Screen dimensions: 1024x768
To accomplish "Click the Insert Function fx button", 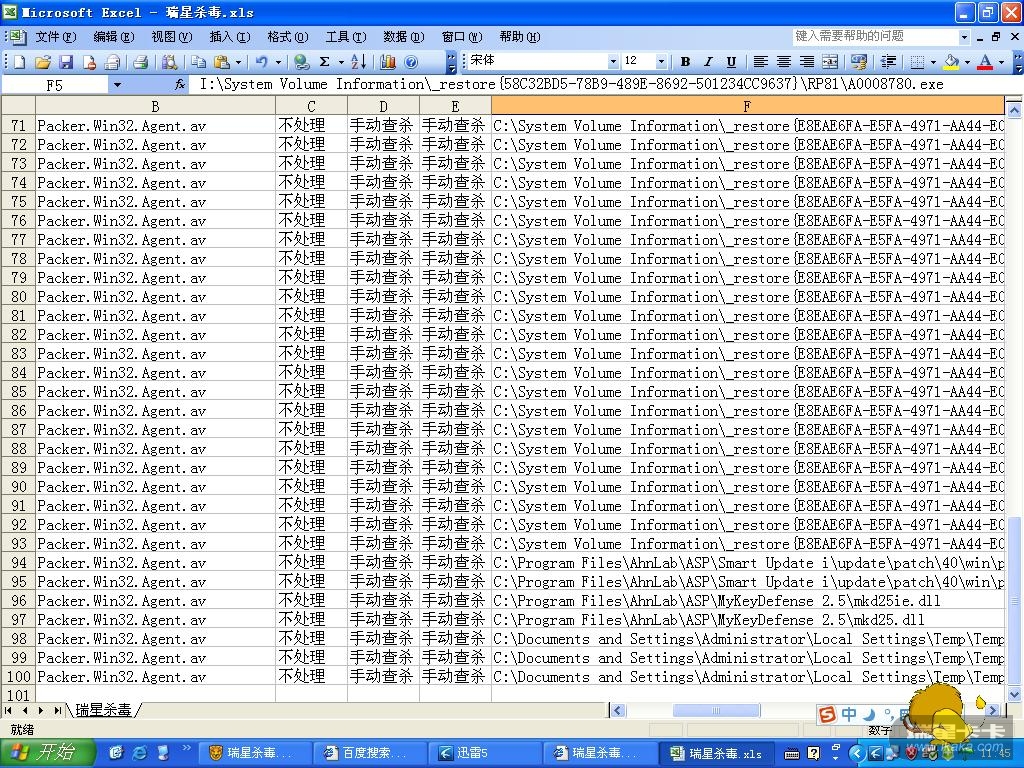I will (180, 84).
